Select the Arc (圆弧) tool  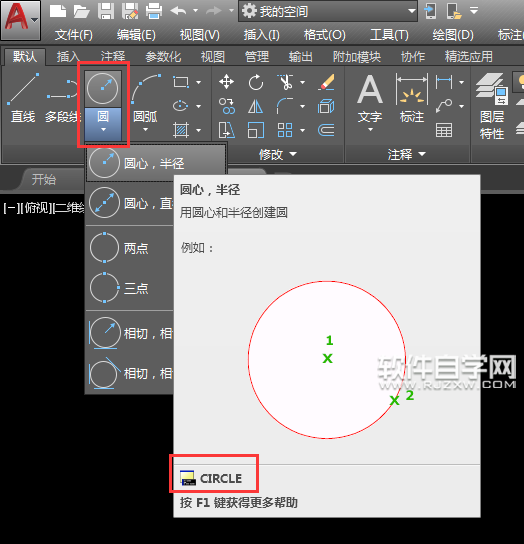(x=146, y=102)
